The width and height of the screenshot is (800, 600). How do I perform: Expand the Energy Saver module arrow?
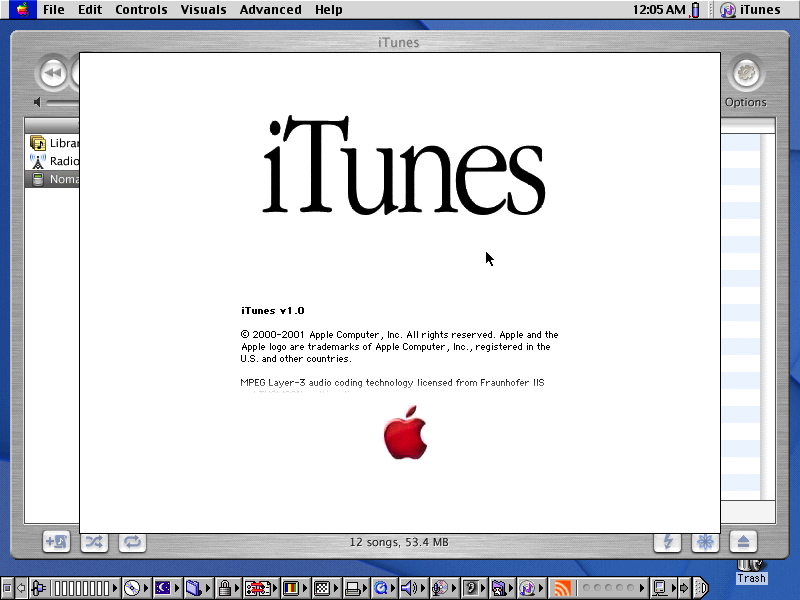click(177, 588)
